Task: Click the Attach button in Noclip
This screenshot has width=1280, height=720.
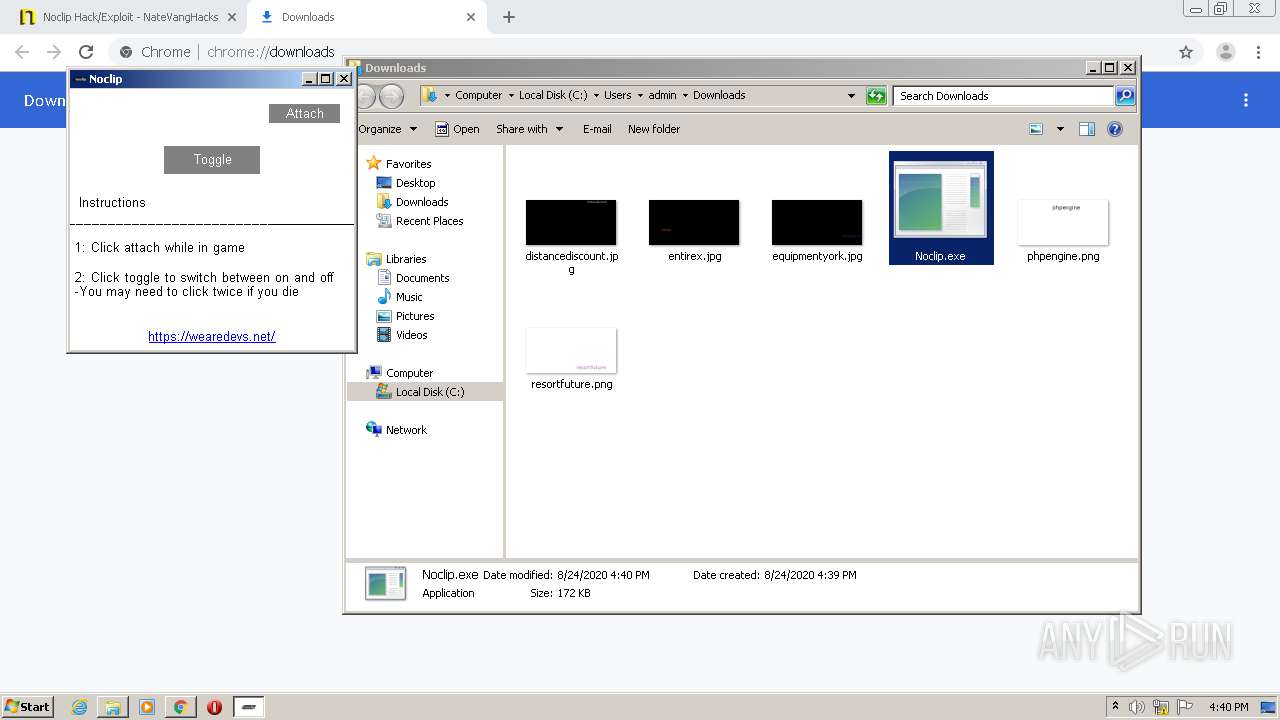Action: pos(304,114)
